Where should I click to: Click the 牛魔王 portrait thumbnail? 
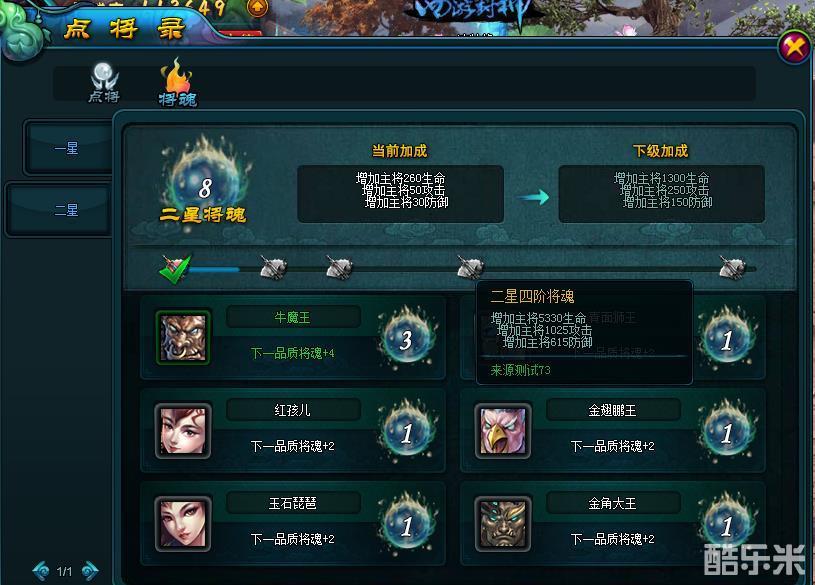[183, 337]
